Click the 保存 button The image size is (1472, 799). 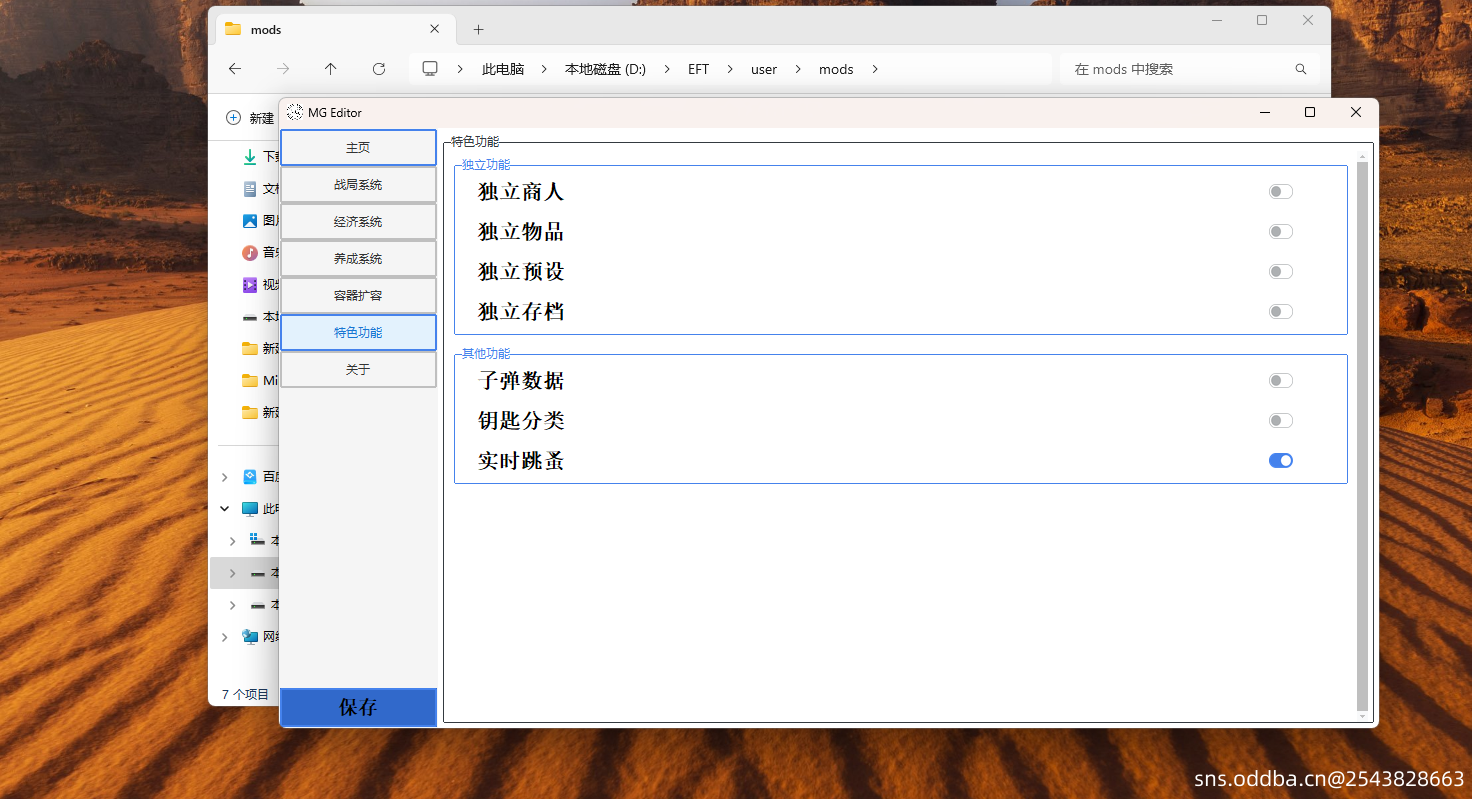point(358,707)
